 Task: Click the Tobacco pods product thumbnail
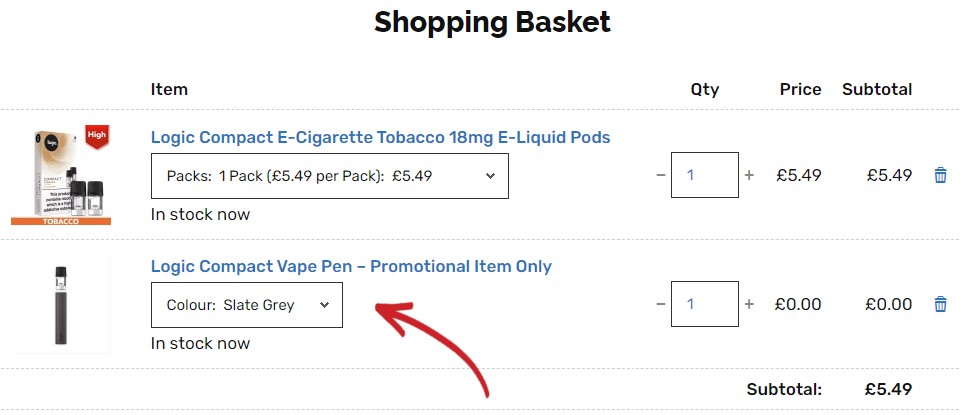(x=61, y=175)
